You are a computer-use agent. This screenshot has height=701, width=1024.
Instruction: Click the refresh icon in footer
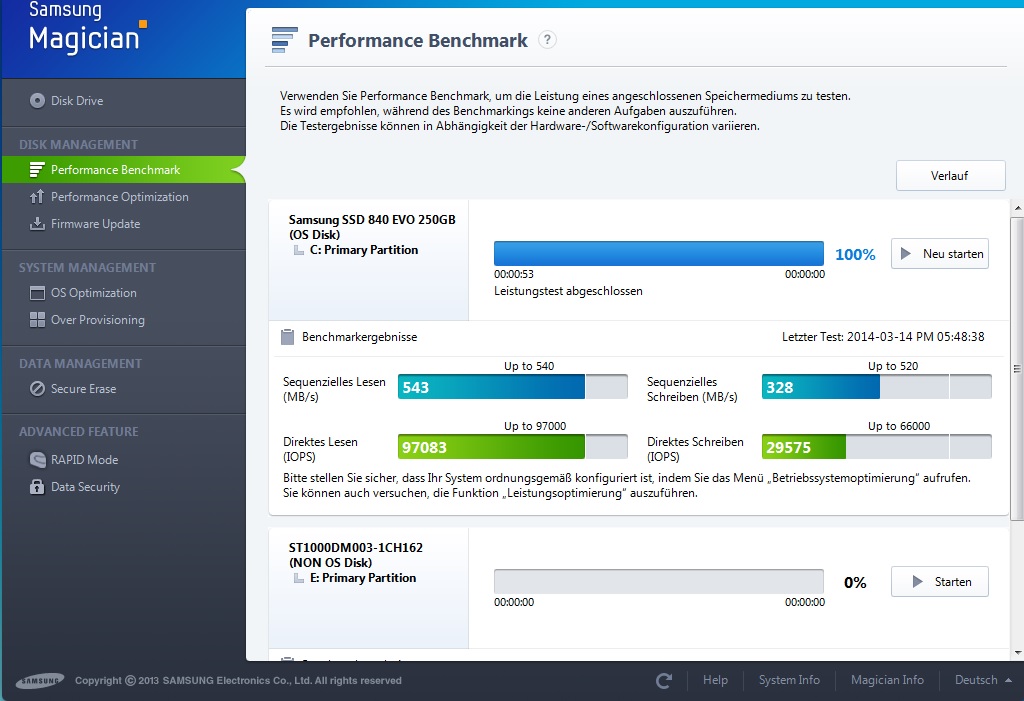(x=664, y=681)
